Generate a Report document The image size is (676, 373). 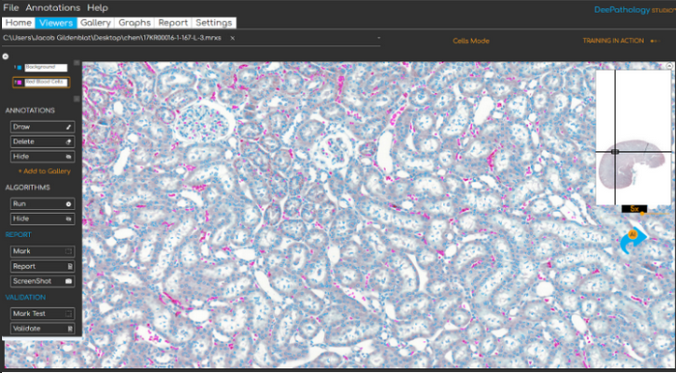coord(42,266)
